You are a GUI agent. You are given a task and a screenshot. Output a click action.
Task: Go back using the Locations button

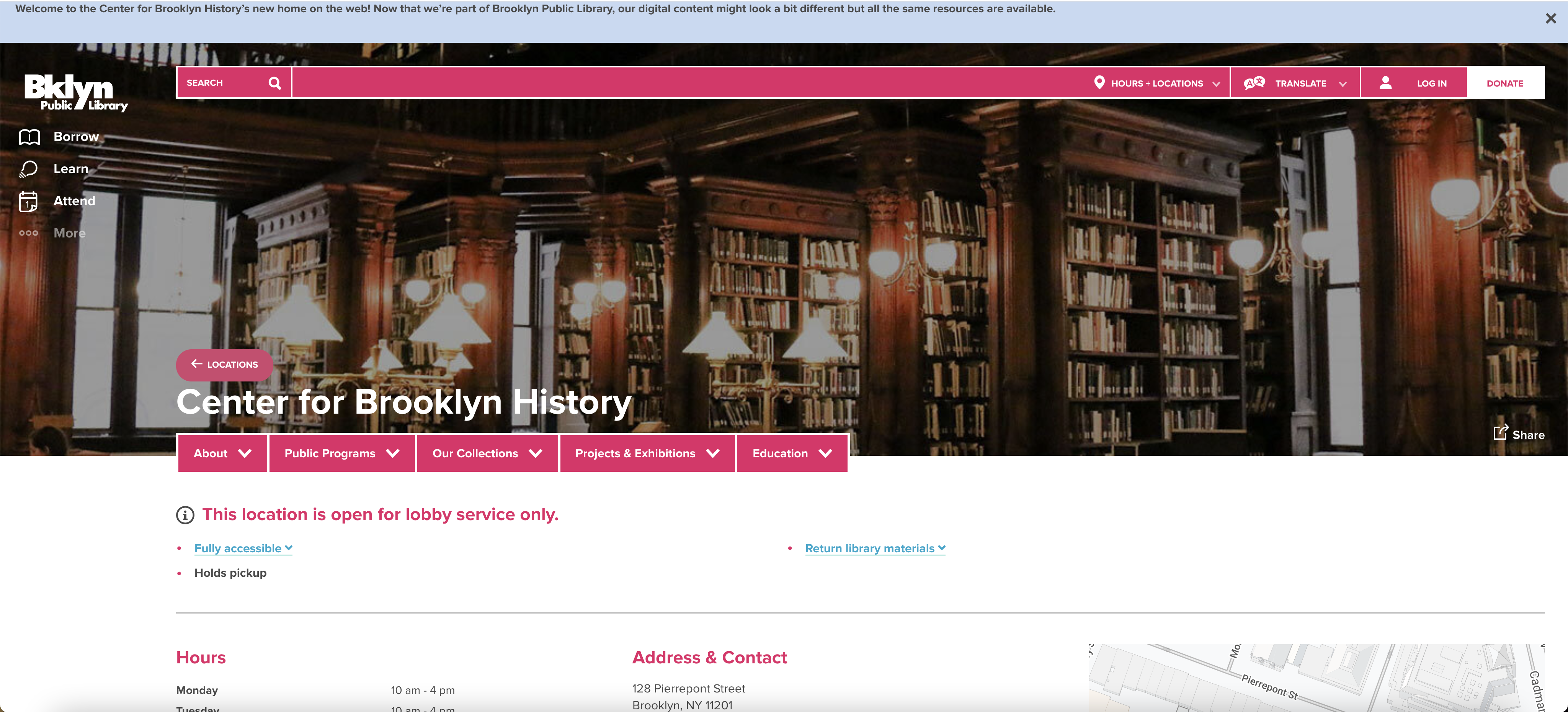click(225, 364)
